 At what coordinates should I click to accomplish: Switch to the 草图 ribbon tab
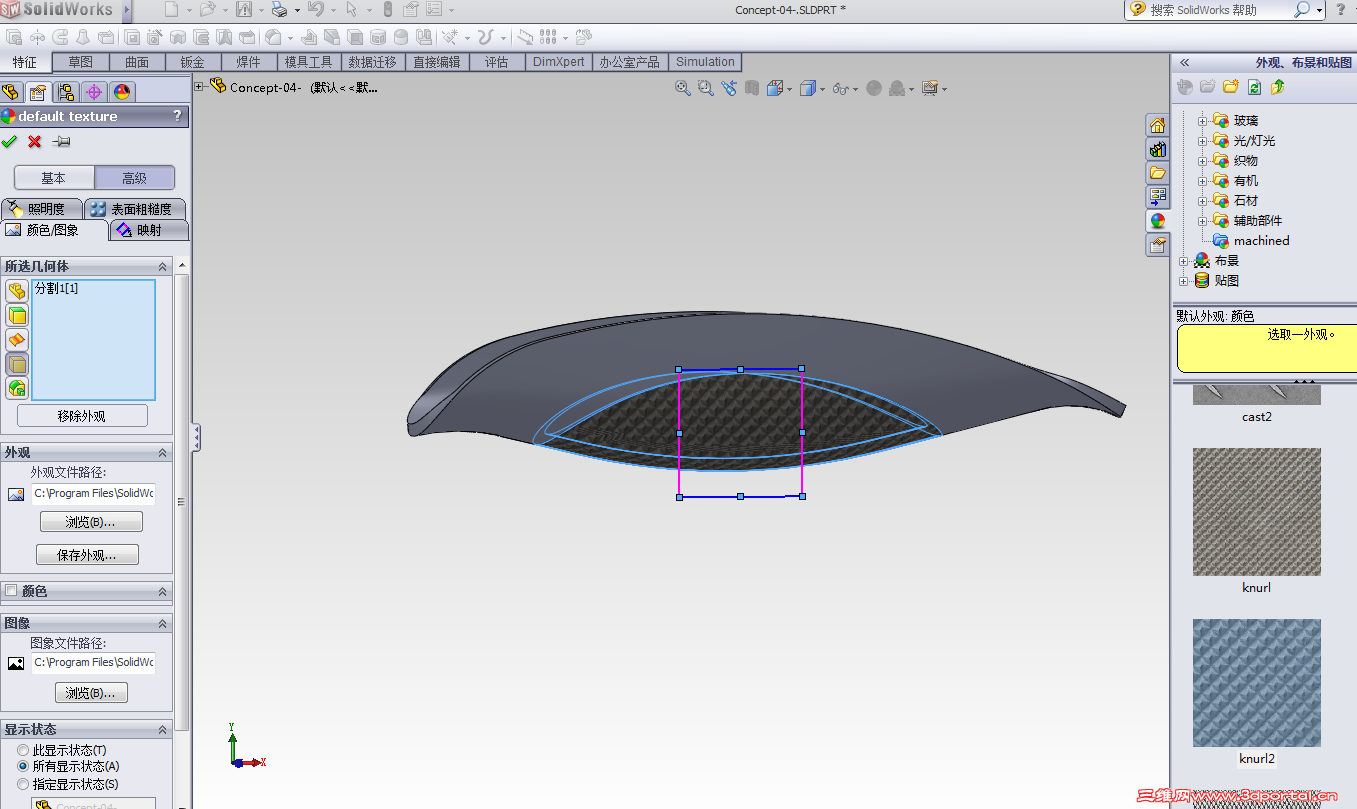pos(80,62)
